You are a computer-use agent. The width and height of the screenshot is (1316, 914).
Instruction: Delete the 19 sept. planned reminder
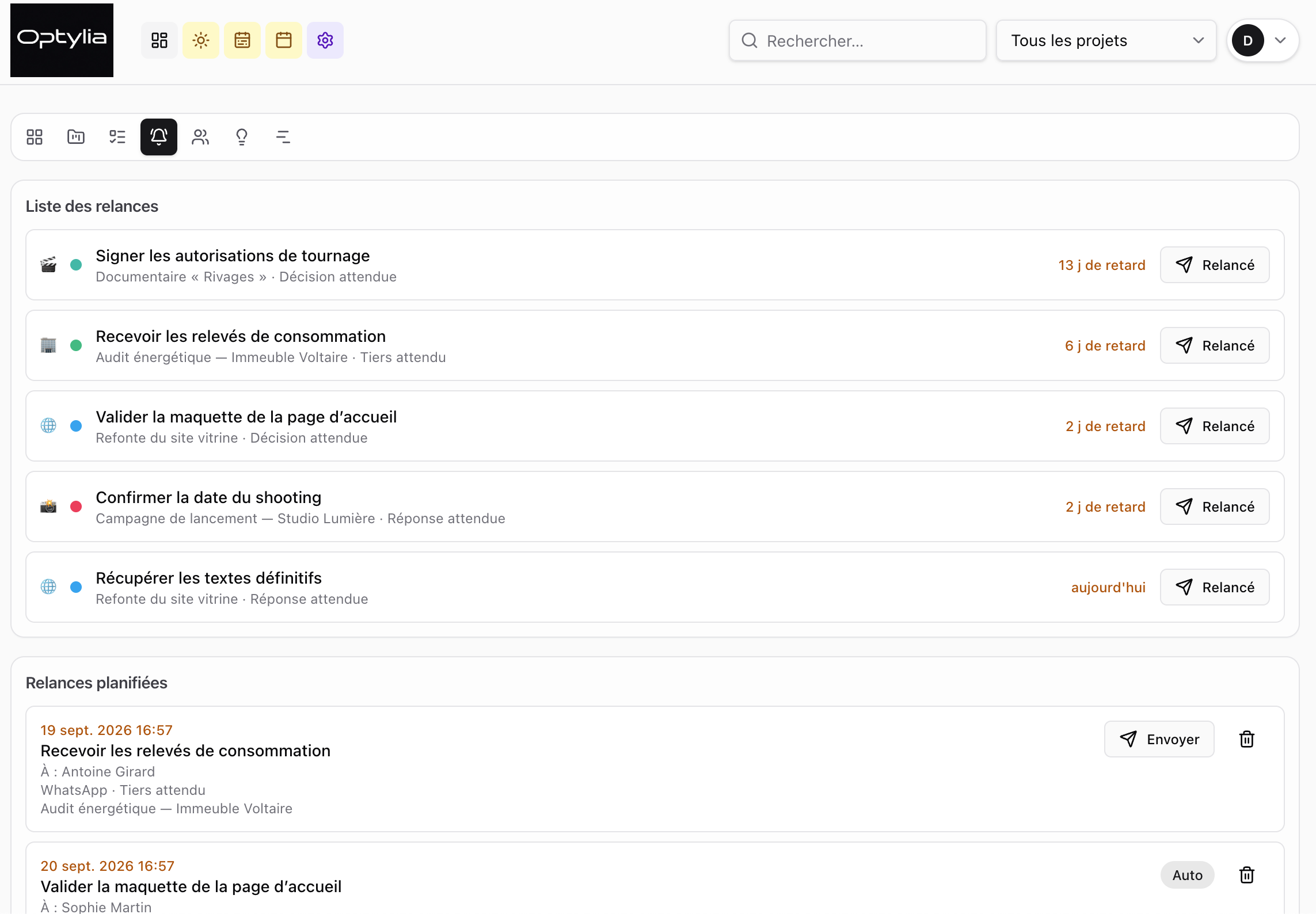click(x=1247, y=739)
